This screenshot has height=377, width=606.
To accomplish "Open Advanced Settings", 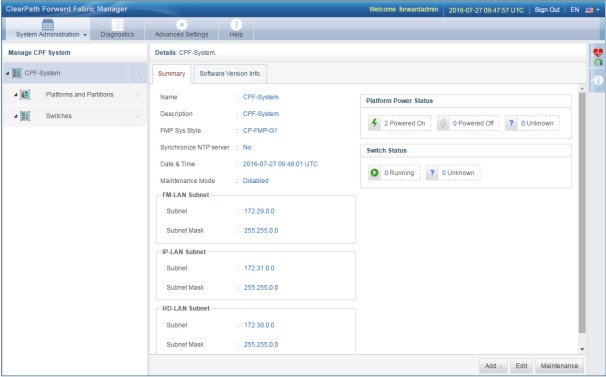I will click(182, 29).
